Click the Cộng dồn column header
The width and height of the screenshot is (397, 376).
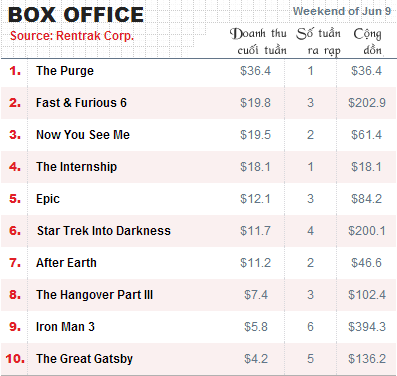click(368, 42)
